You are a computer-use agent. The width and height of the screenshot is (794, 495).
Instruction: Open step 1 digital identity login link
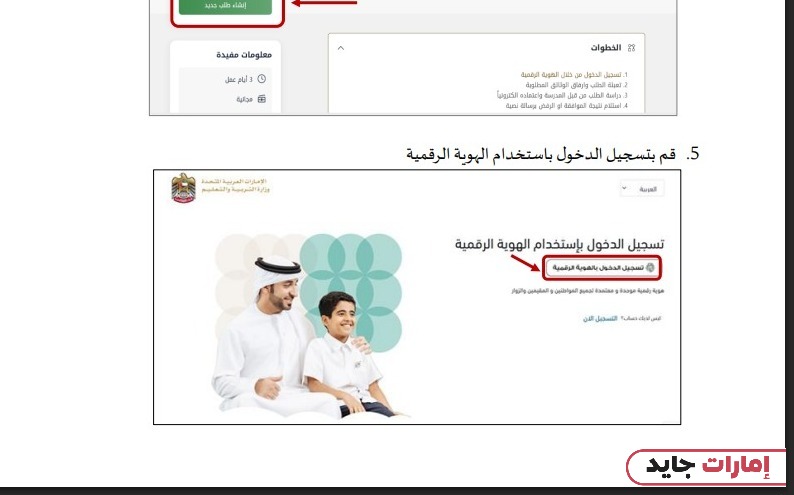(574, 74)
